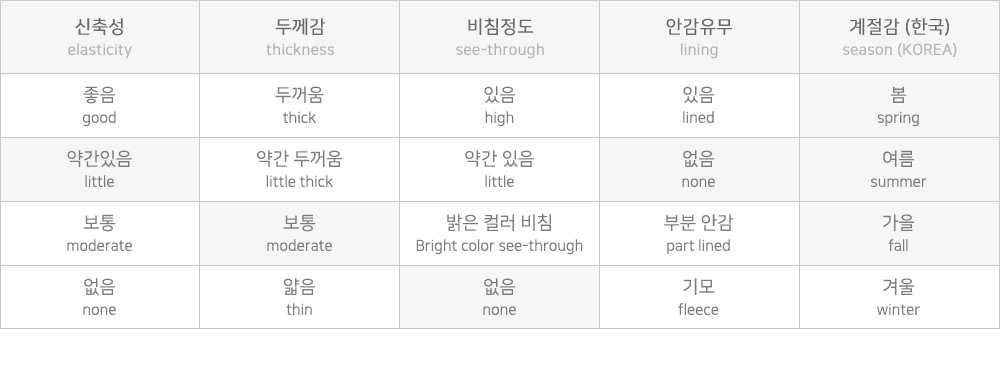
Task: Click the 없음 none elasticity cell
Action: click(x=99, y=297)
